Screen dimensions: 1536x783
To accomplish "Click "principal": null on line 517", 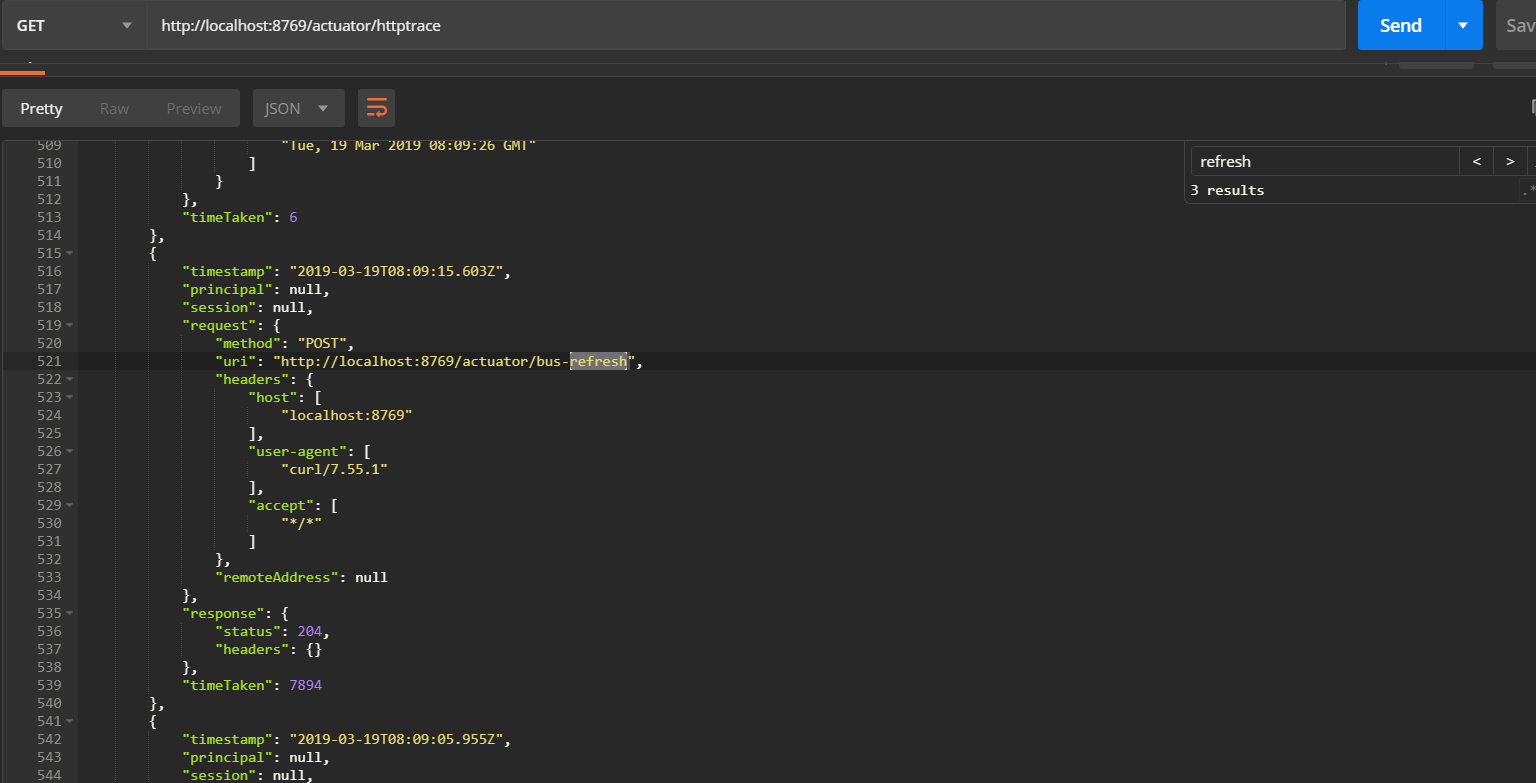I will pyautogui.click(x=255, y=289).
